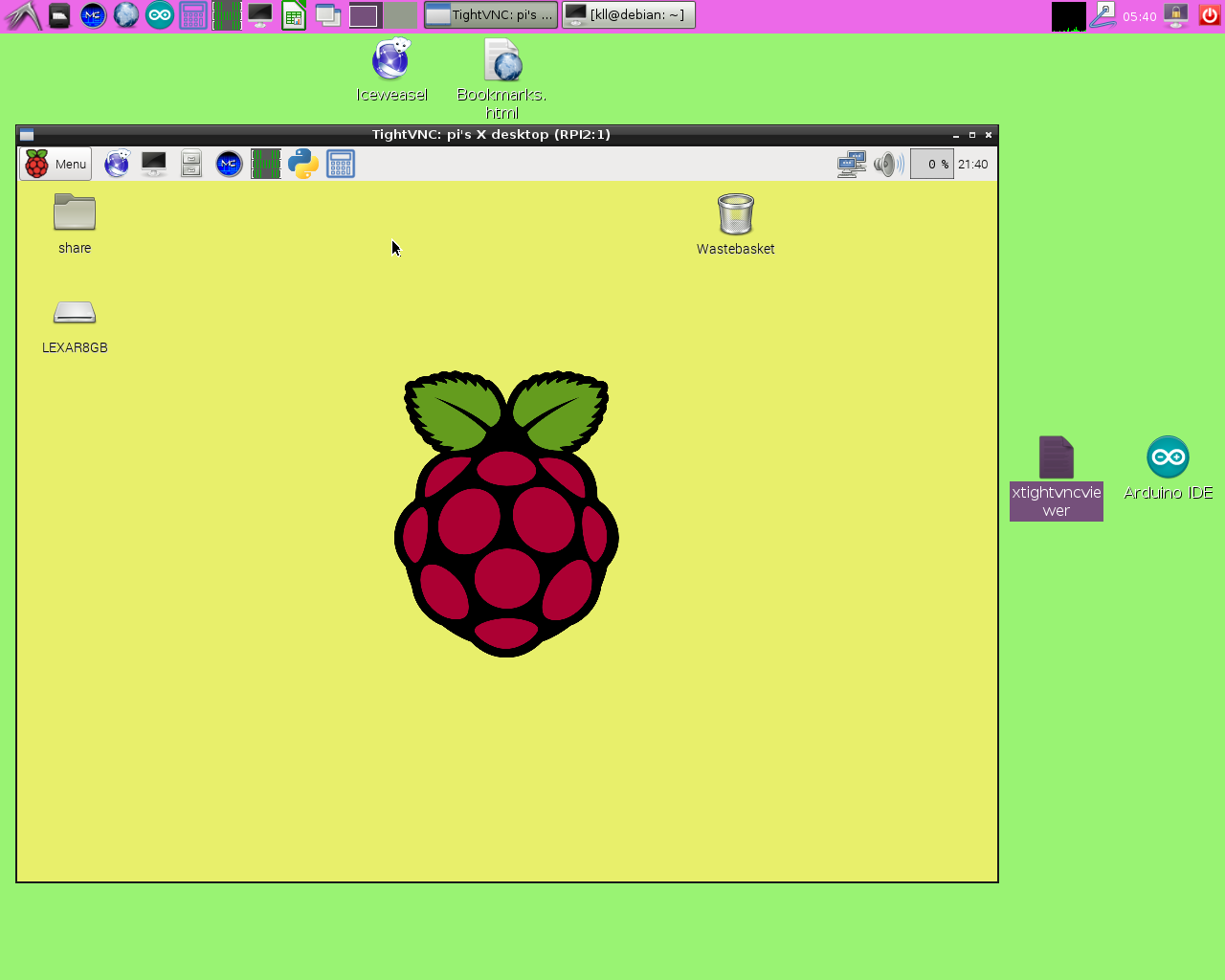The height and width of the screenshot is (980, 1225).
Task: Switch to the kll@debian terminal task
Action: click(x=628, y=15)
